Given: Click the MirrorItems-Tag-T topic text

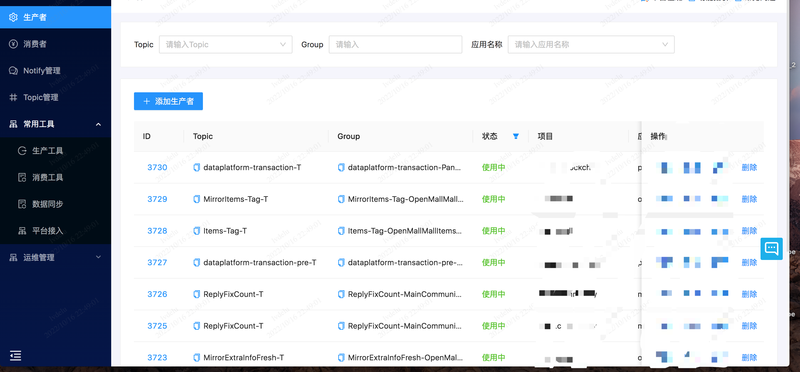Looking at the screenshot, I should [236, 199].
